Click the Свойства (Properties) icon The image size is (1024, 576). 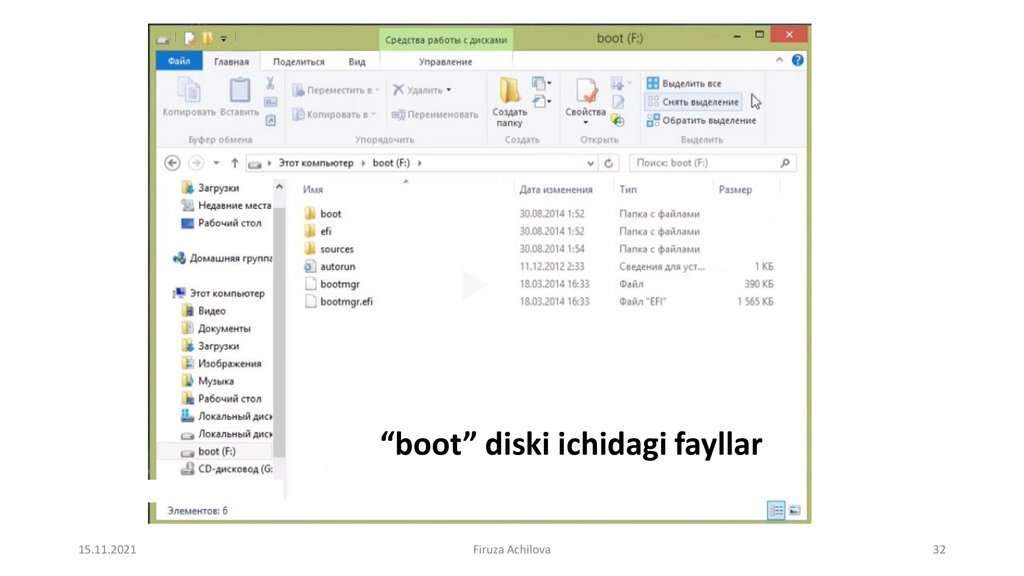[x=586, y=91]
